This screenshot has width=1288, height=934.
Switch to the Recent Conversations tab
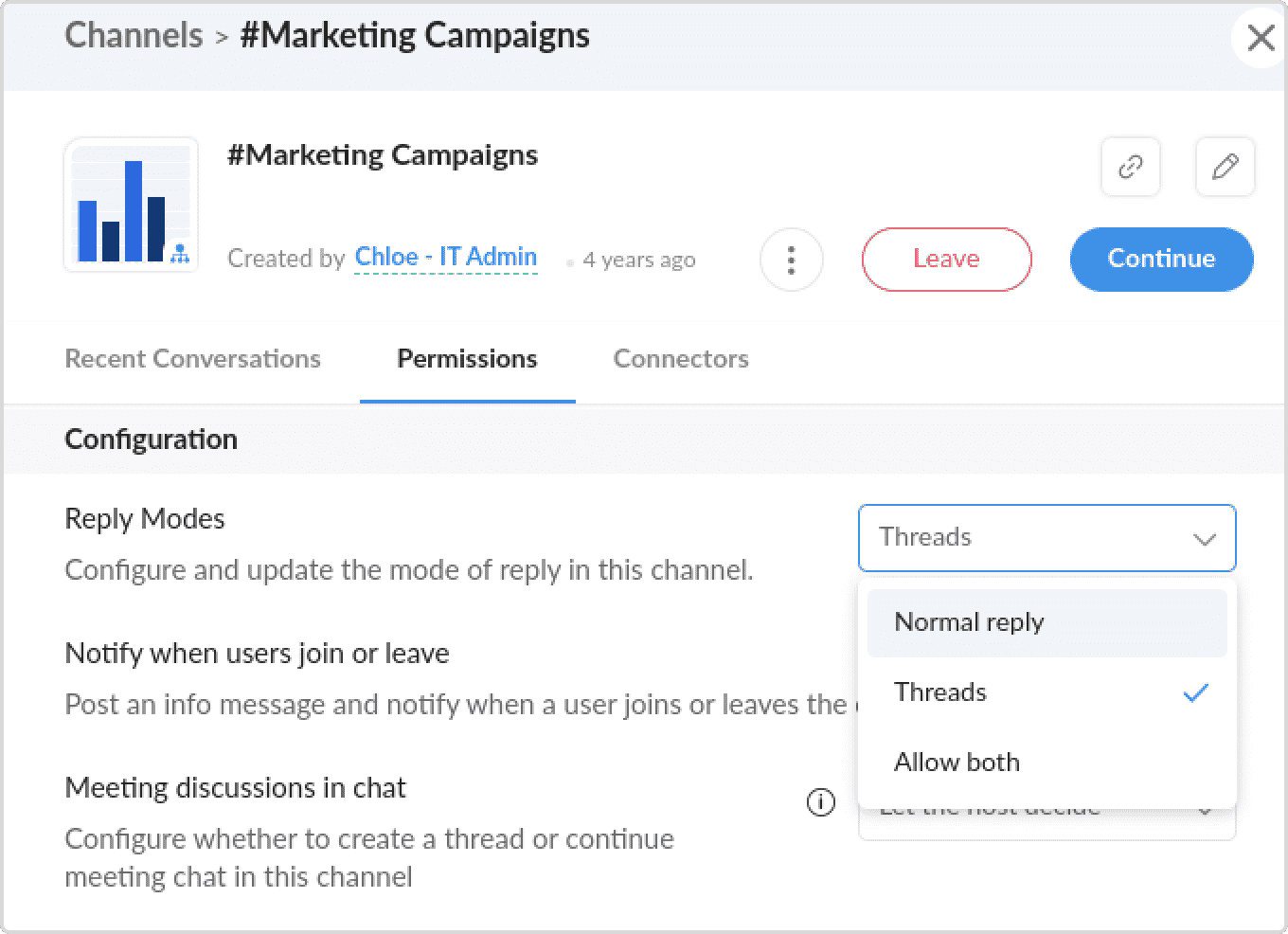[x=192, y=359]
